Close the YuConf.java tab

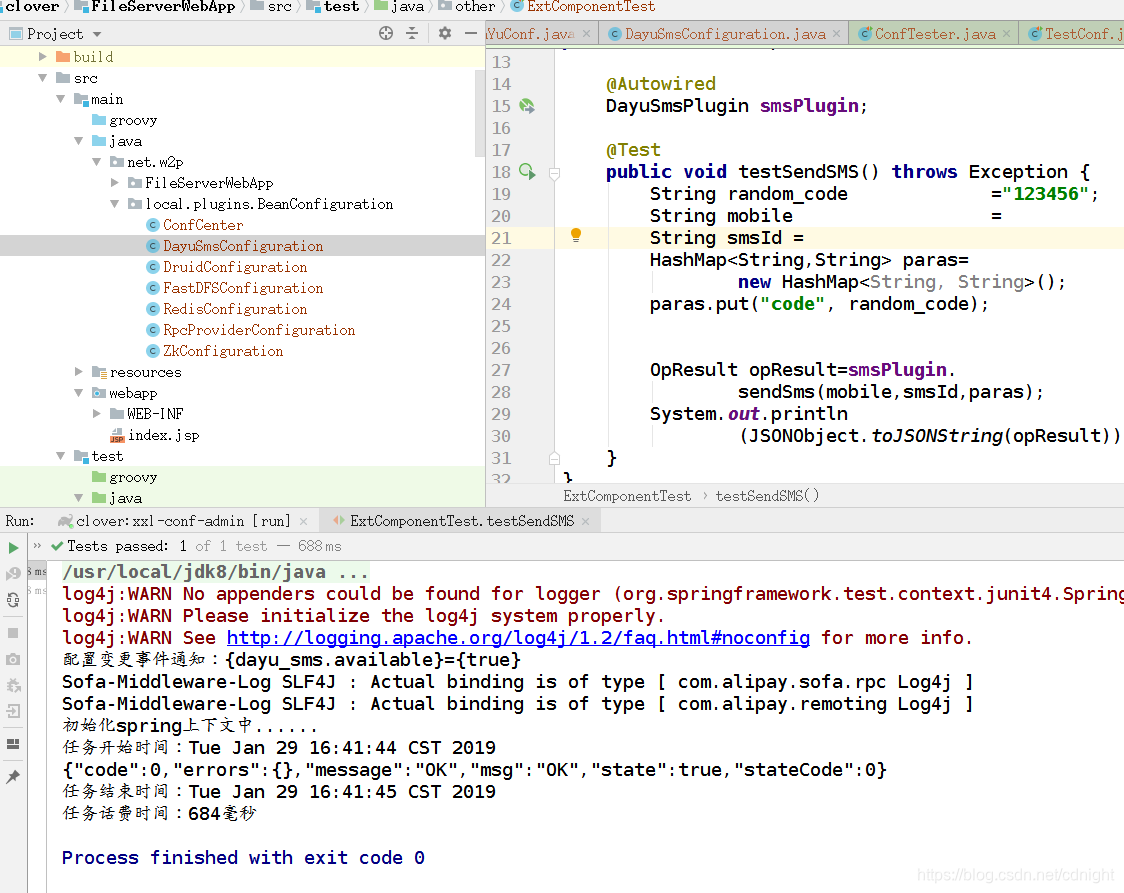(x=586, y=34)
